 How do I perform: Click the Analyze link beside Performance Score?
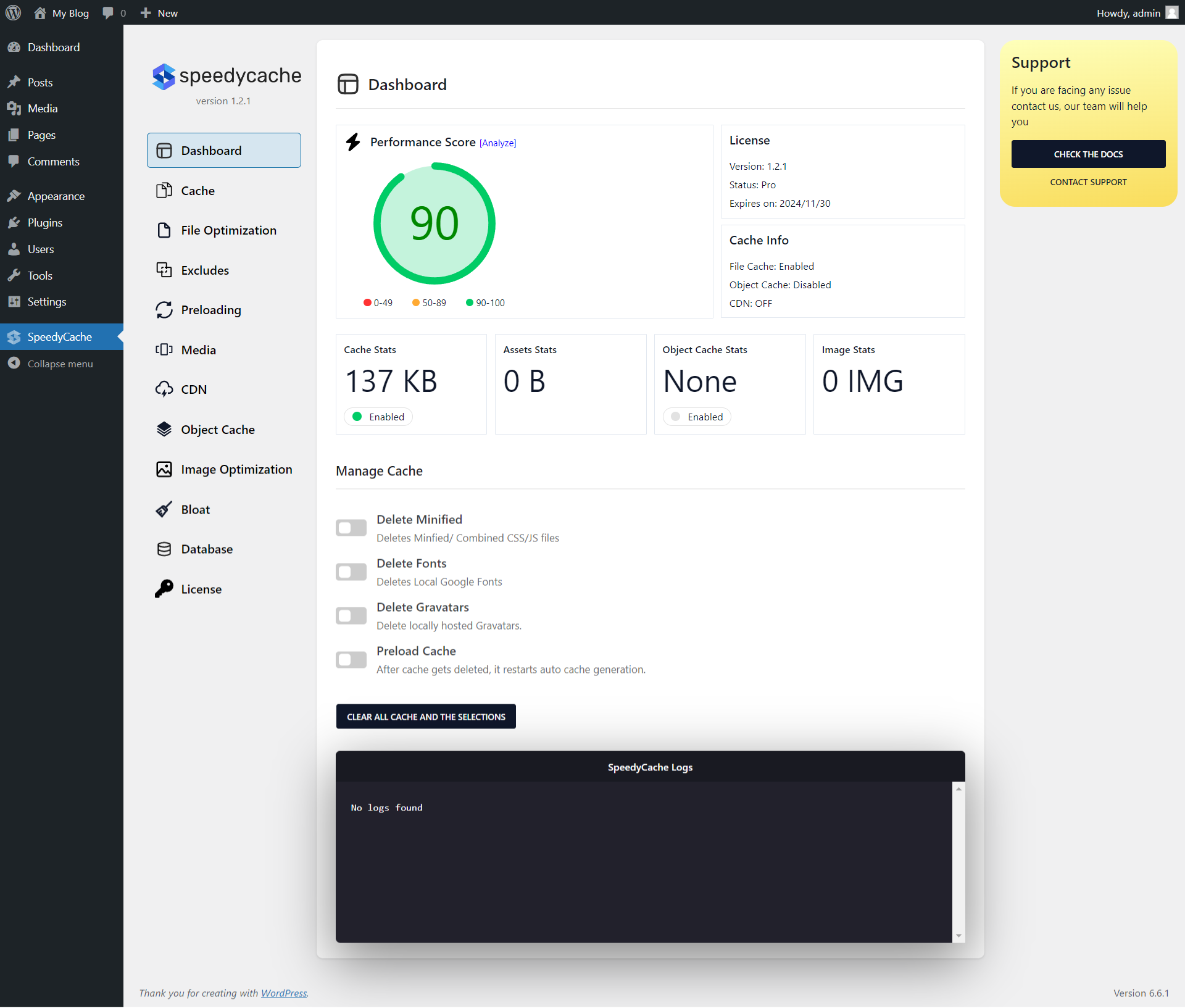pos(497,143)
